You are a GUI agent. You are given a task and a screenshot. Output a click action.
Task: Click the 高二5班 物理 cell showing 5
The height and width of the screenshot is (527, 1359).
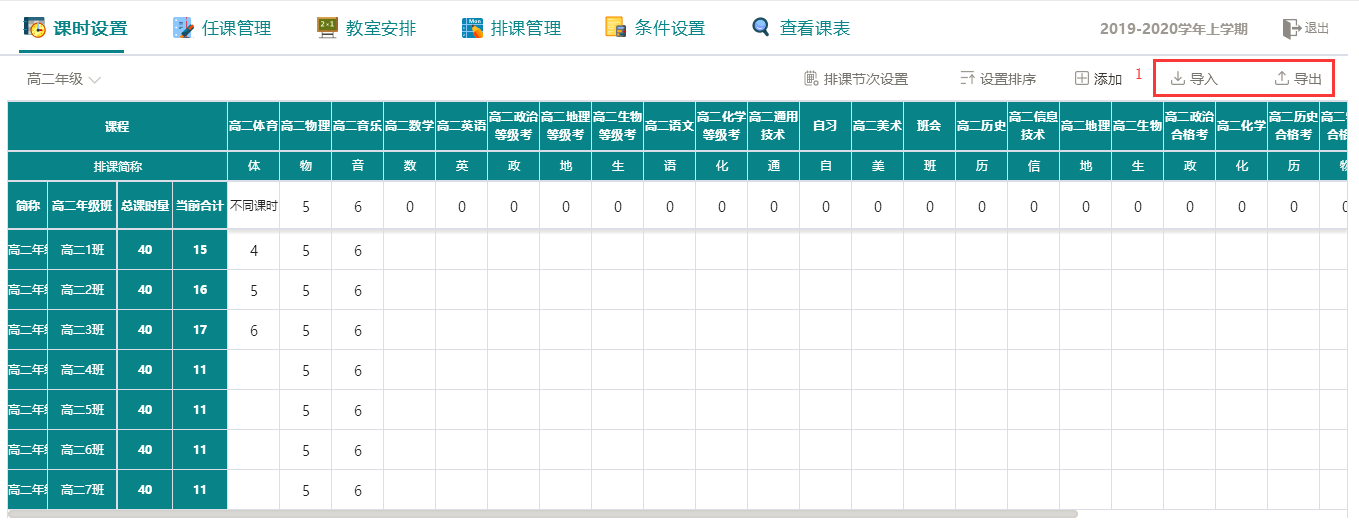tap(306, 410)
